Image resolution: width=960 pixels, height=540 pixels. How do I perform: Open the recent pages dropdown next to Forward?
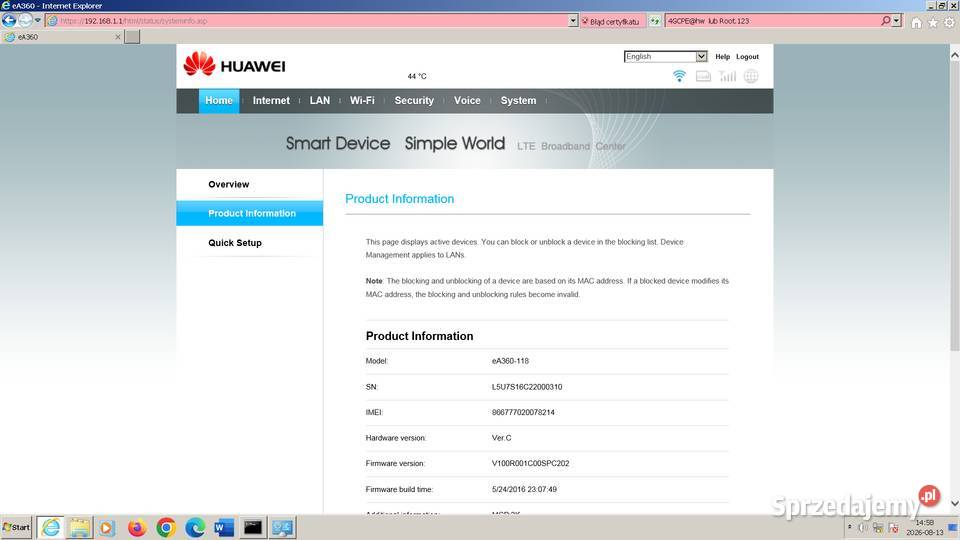click(x=37, y=20)
